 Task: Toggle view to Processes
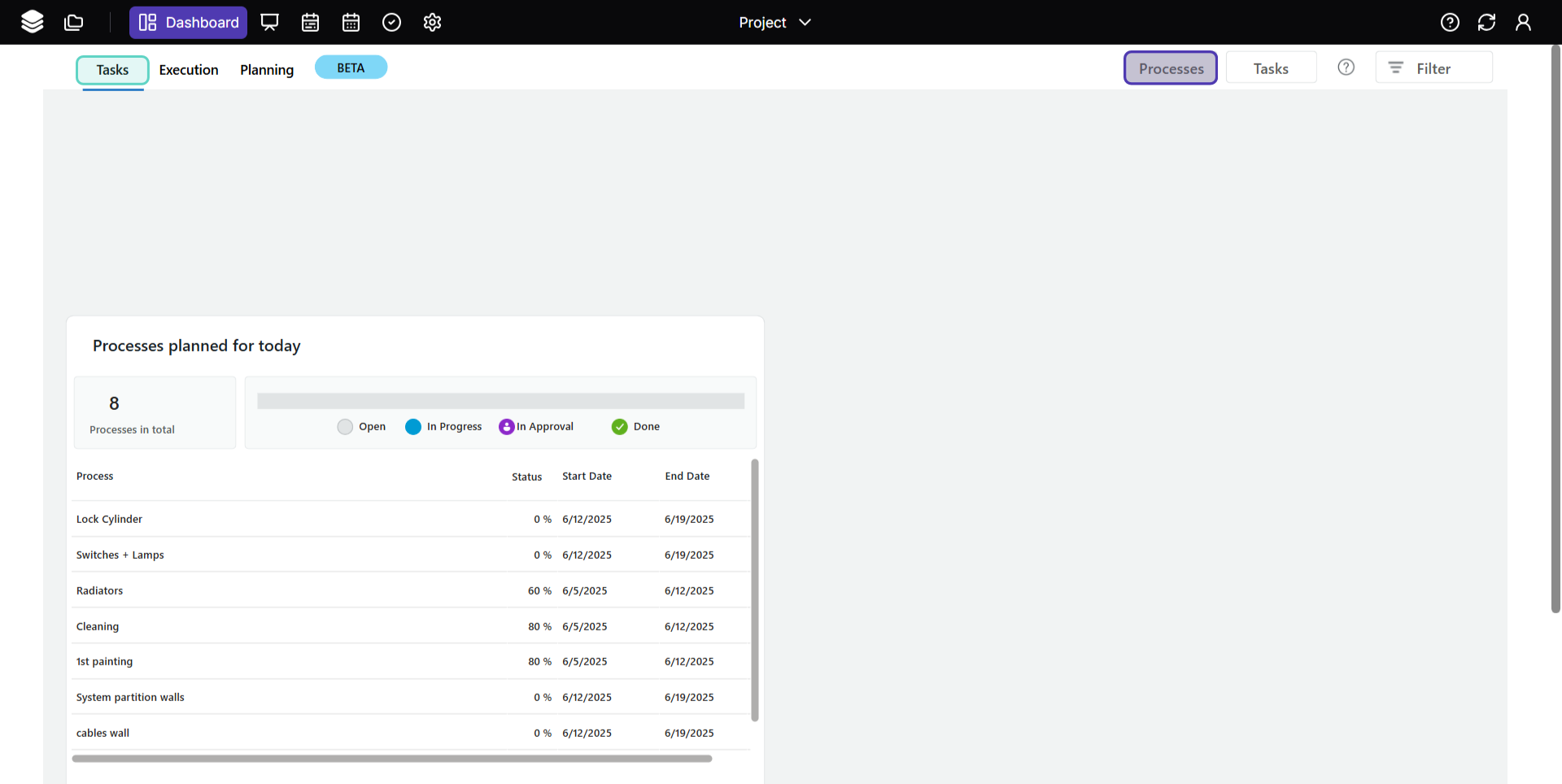[x=1170, y=68]
